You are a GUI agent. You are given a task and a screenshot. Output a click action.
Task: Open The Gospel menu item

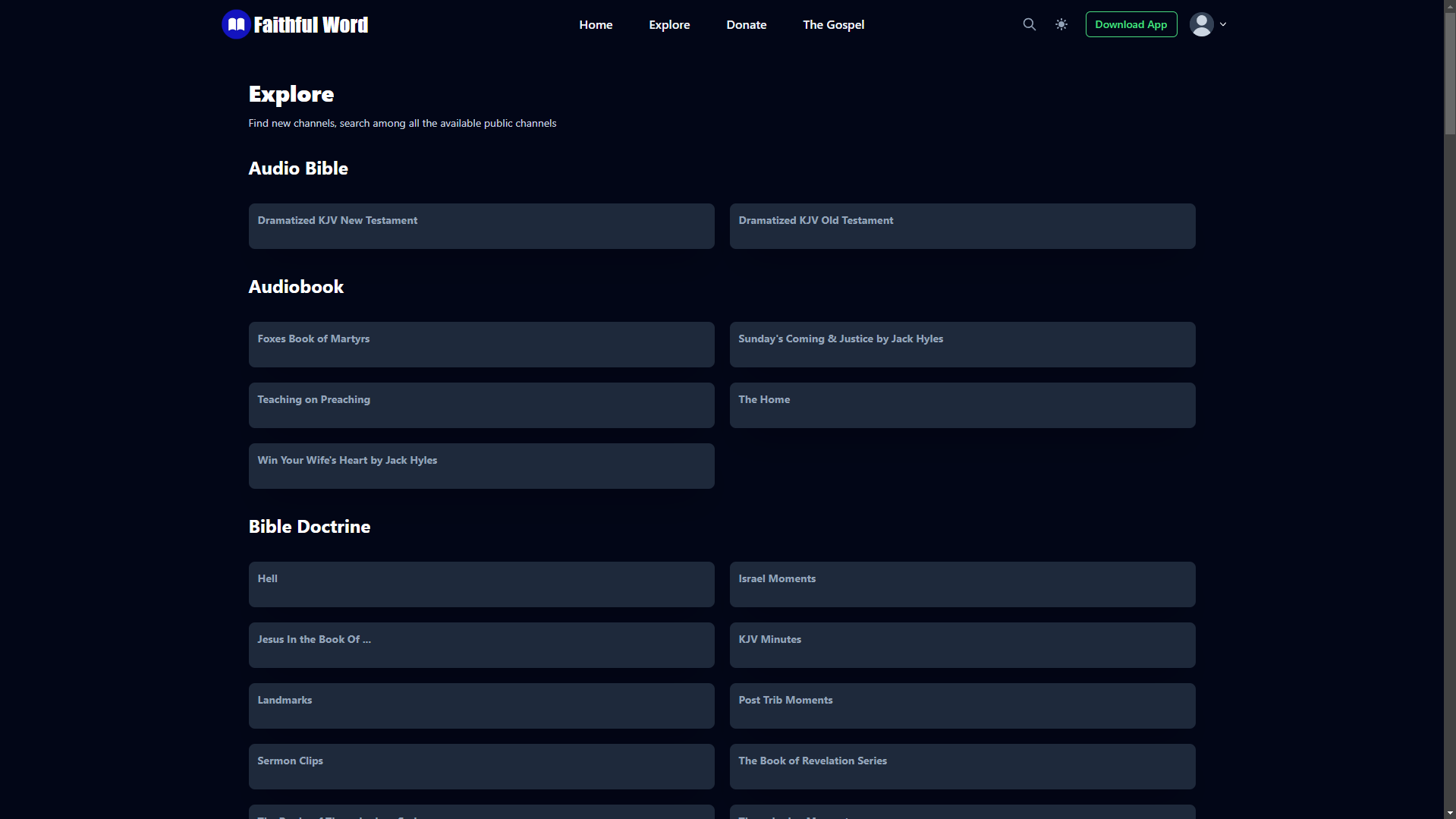833,24
